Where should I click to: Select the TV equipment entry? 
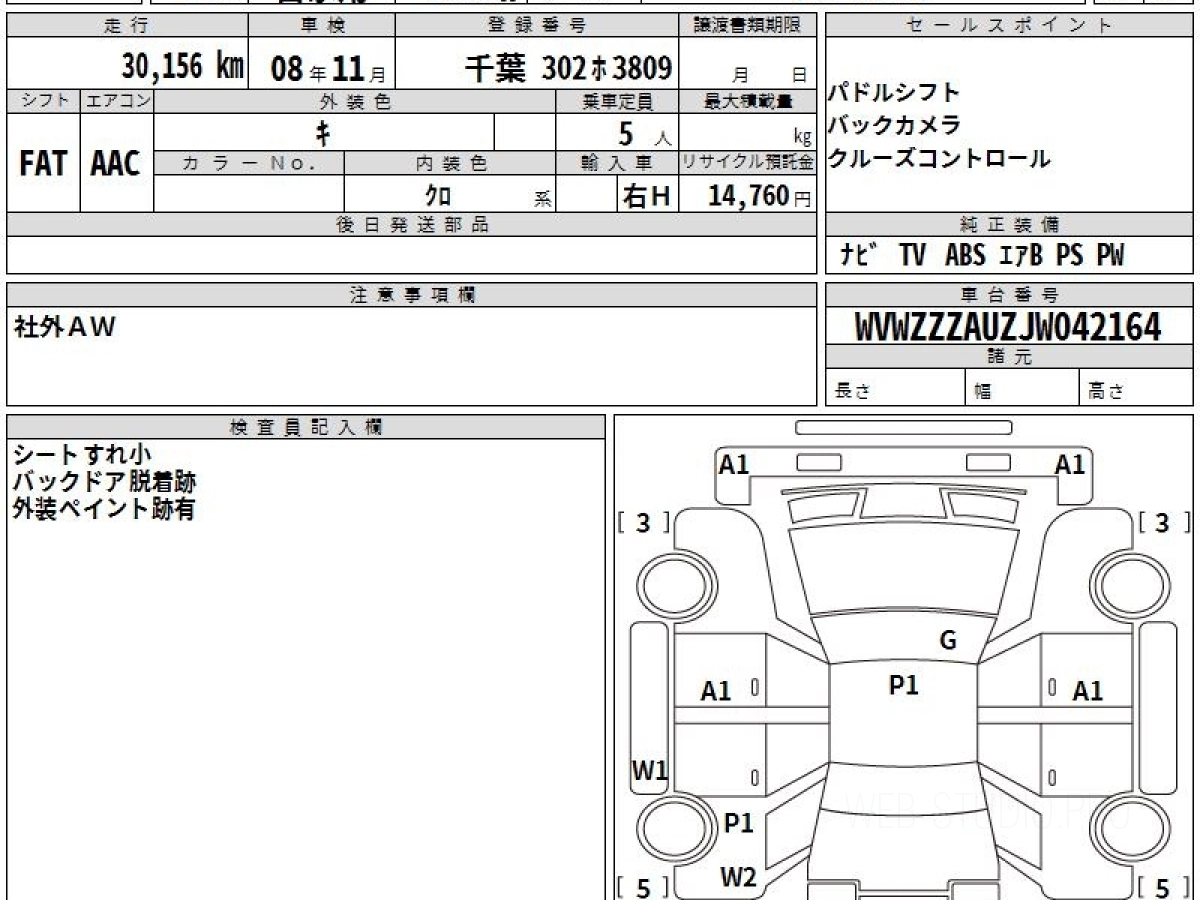(912, 256)
